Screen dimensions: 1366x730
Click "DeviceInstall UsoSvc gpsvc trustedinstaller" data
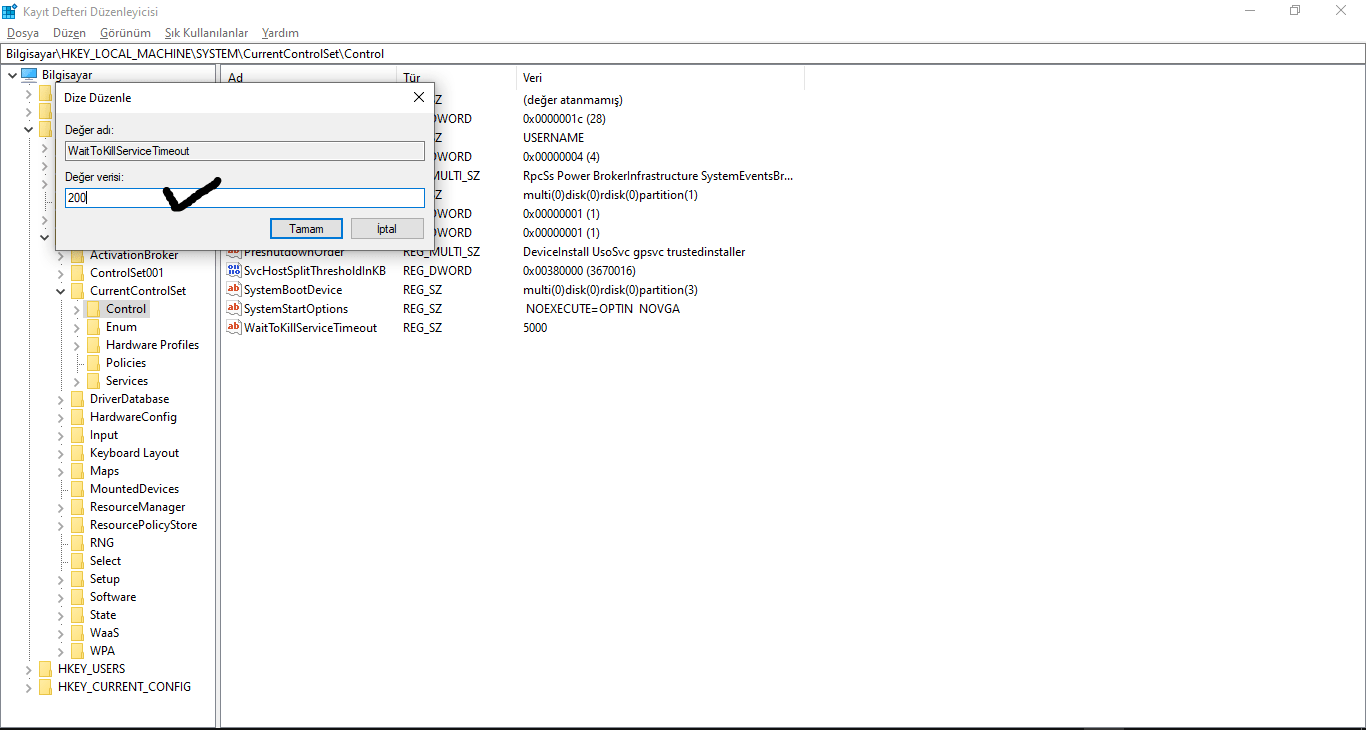coord(634,252)
